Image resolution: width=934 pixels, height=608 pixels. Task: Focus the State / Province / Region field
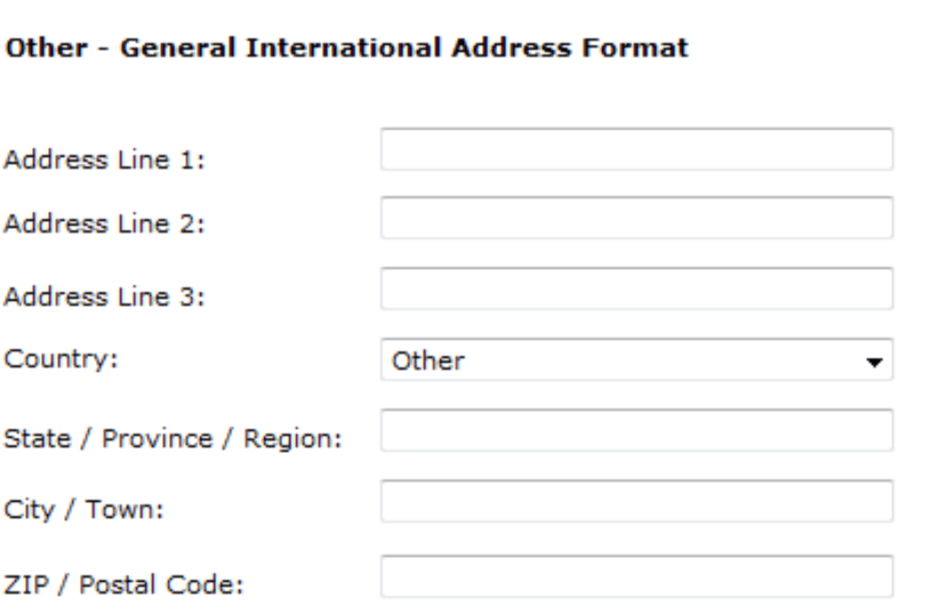click(x=636, y=431)
